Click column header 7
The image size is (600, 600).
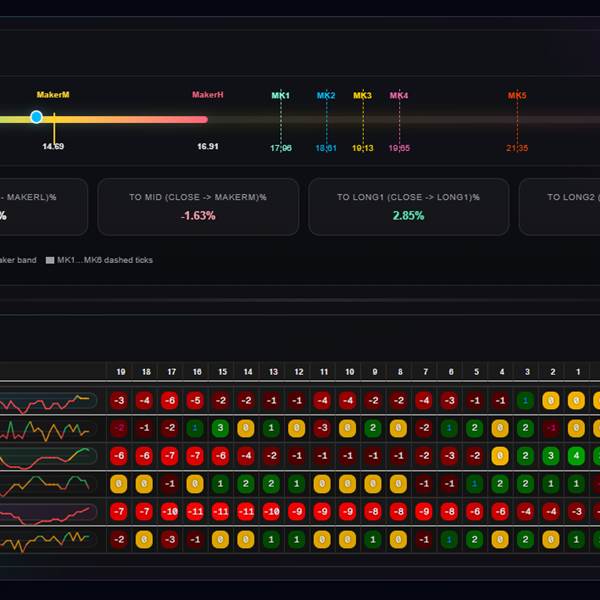(426, 372)
